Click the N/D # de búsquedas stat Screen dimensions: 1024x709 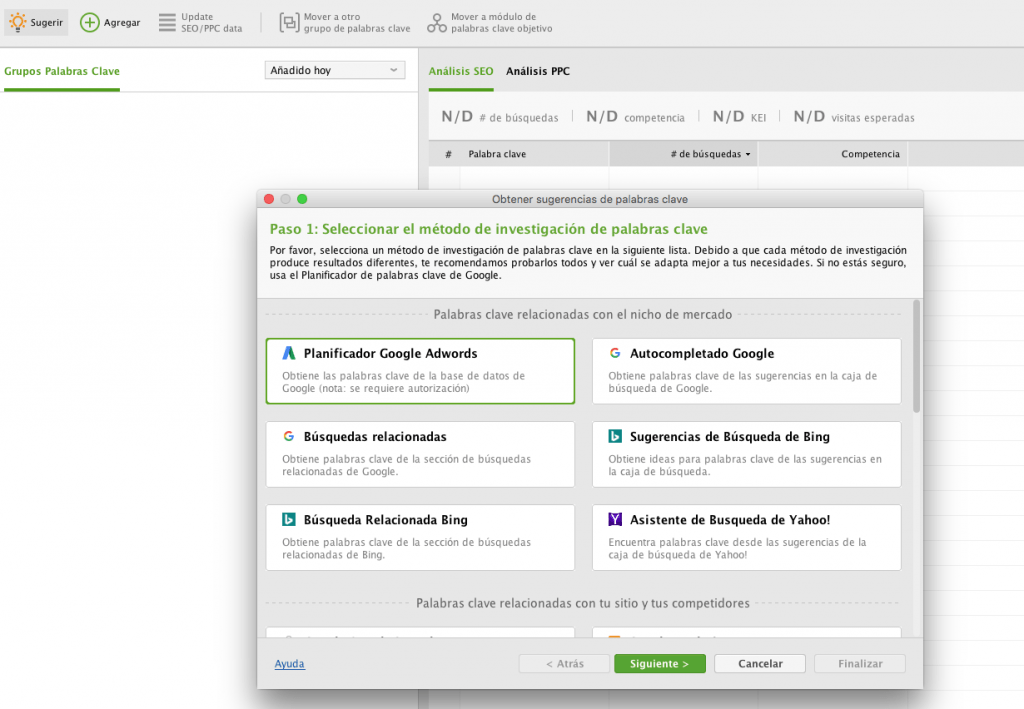pyautogui.click(x=500, y=117)
